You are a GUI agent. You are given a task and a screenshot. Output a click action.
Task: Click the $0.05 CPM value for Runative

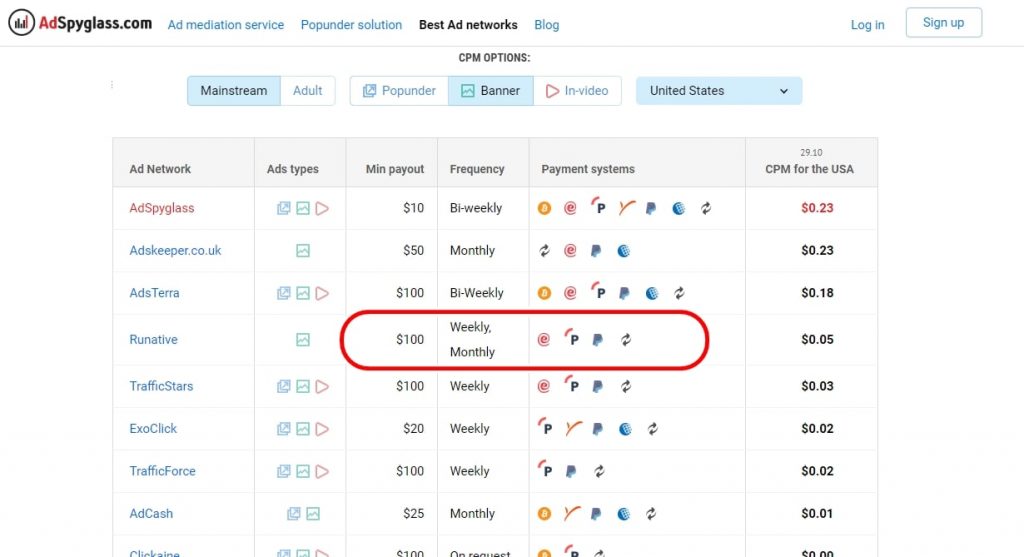coord(817,340)
